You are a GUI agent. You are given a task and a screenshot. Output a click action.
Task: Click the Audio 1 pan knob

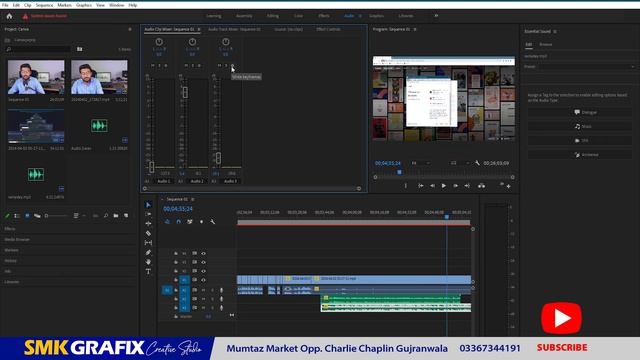159,42
